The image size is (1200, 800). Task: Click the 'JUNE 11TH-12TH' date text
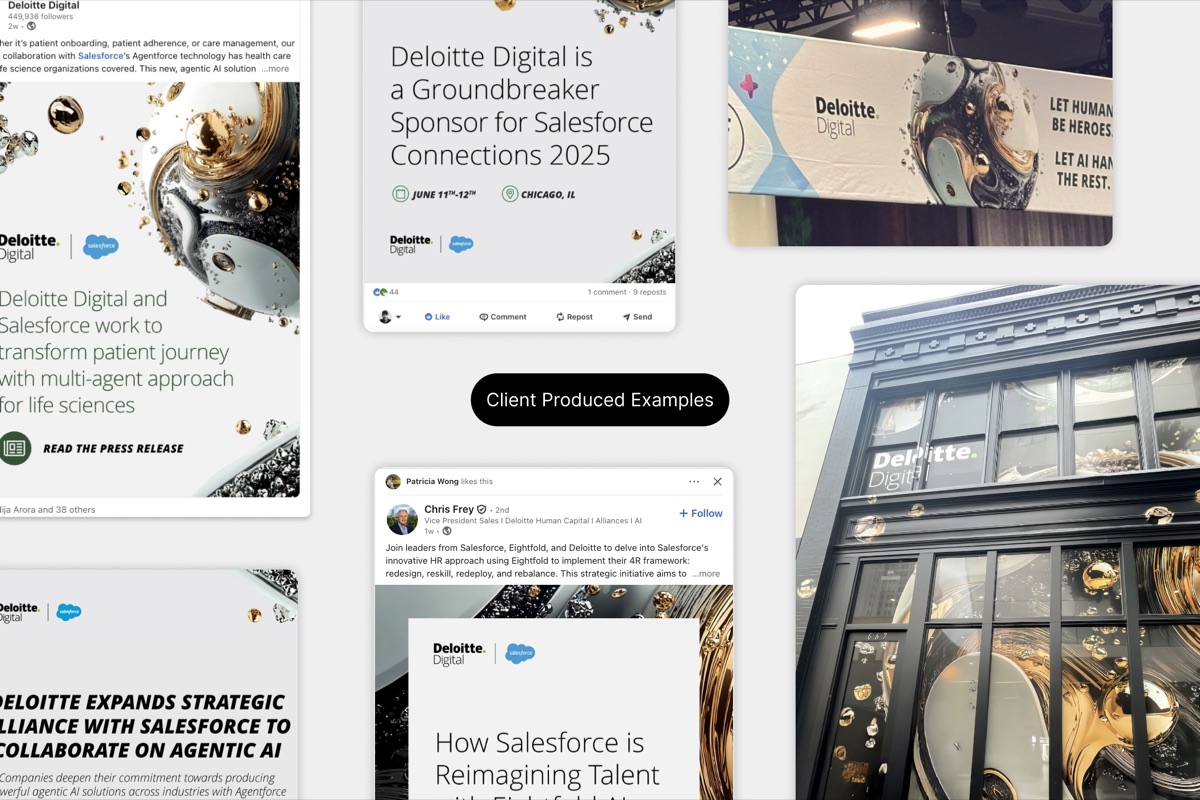click(x=444, y=195)
